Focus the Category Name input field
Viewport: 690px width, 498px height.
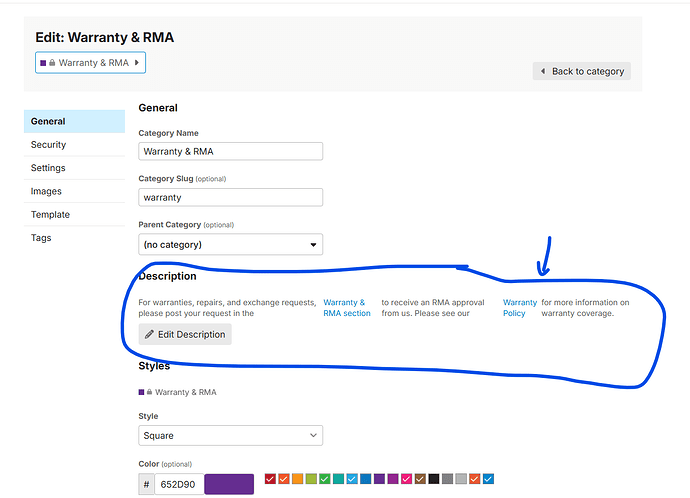pyautogui.click(x=231, y=151)
